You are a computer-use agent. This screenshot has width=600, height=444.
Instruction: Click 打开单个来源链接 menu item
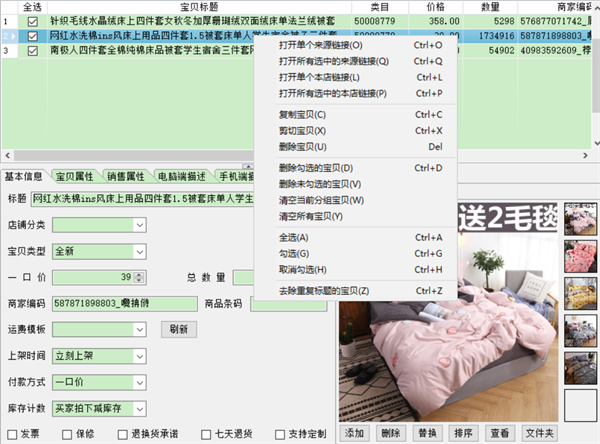[x=355, y=45]
